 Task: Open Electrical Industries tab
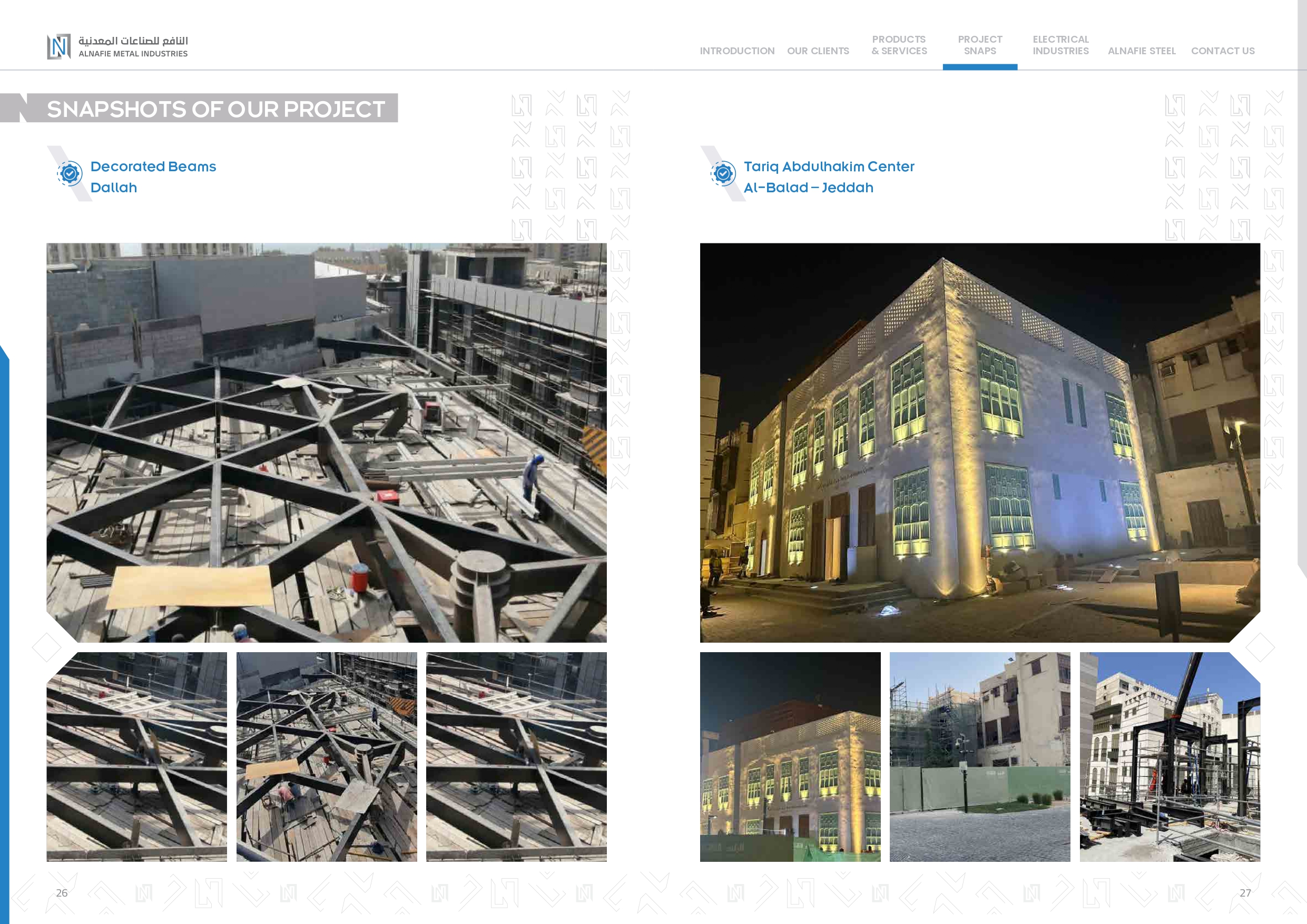point(1060,45)
